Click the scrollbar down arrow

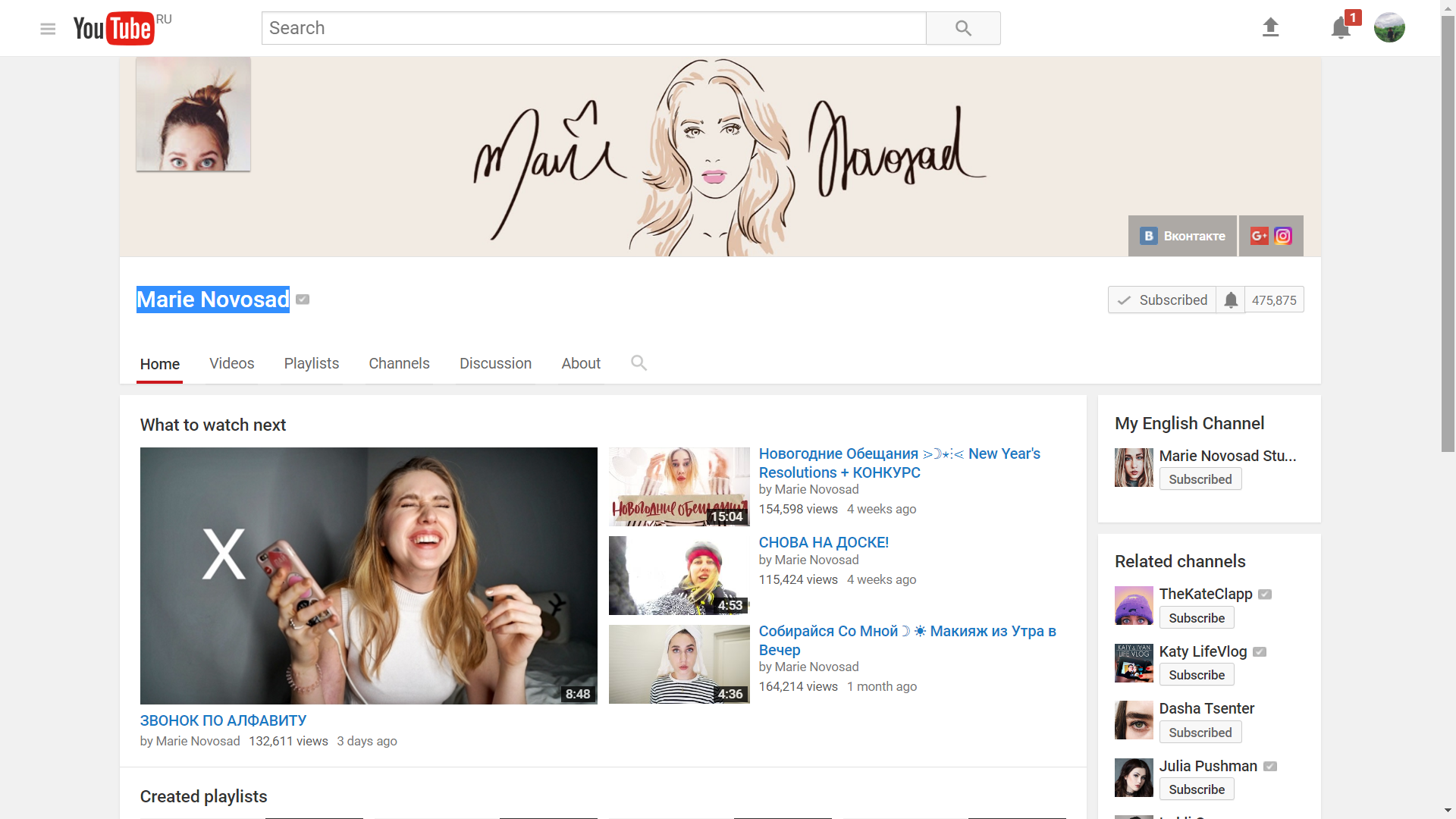click(x=1448, y=811)
